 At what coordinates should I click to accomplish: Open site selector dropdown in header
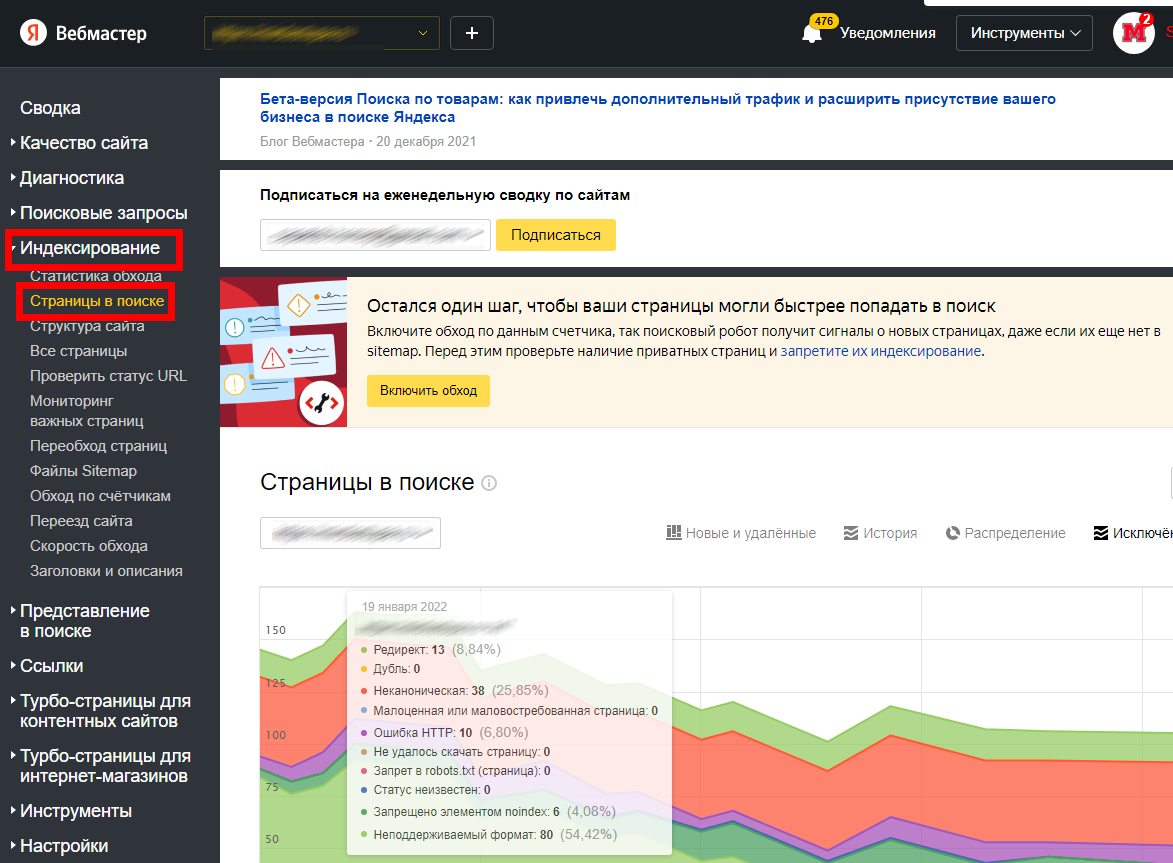point(322,33)
